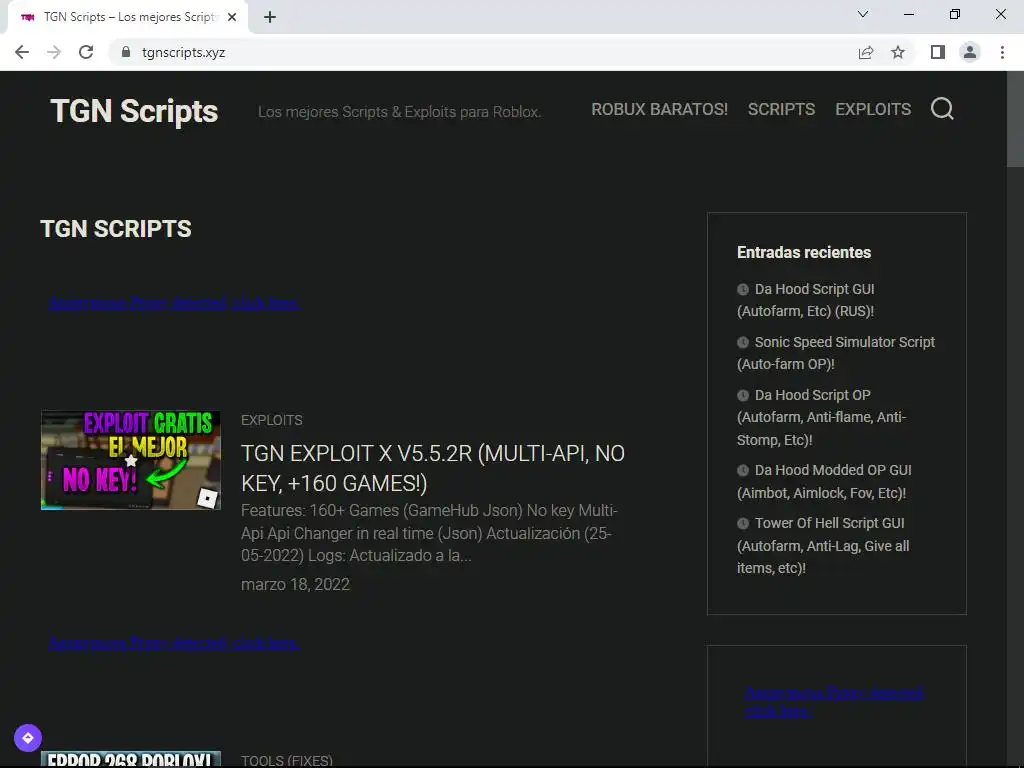1024x768 pixels.
Task: Minimize the browser window
Action: pos(908,14)
